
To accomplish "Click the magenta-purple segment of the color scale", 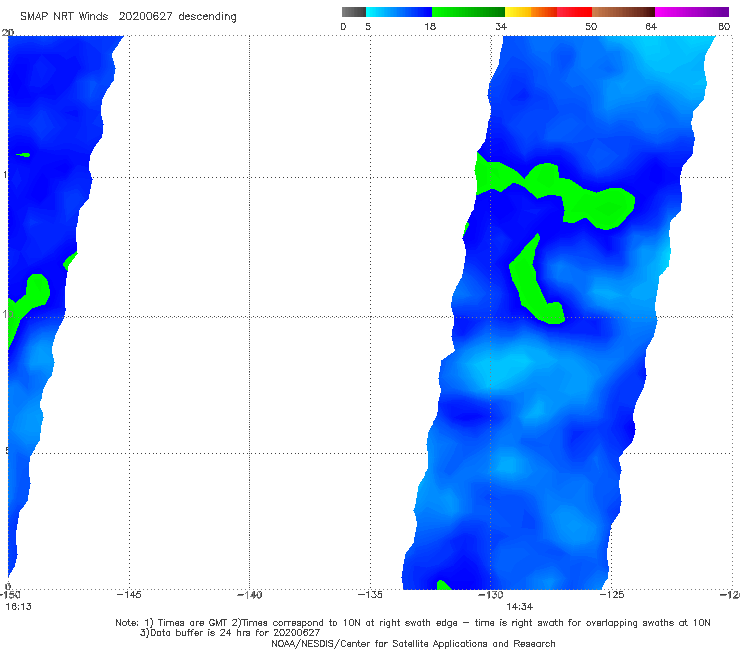I will [692, 12].
